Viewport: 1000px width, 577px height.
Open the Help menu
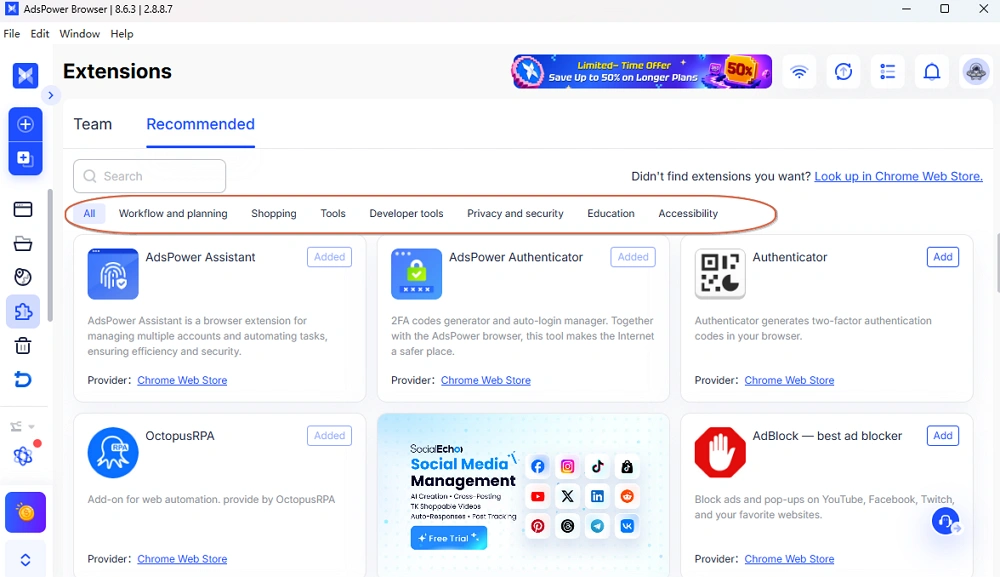tap(122, 34)
